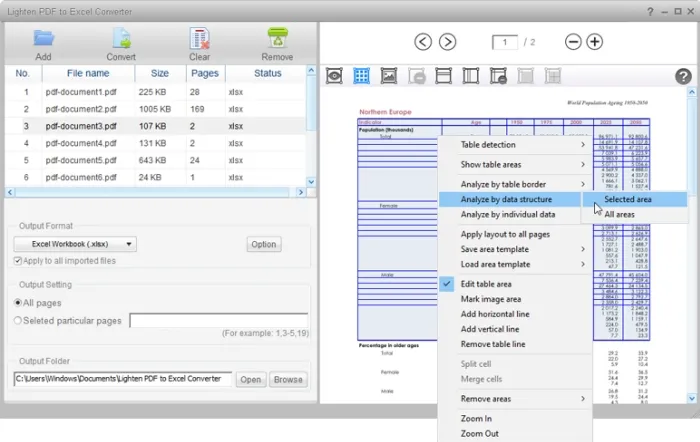
Task: Choose Selected area in submenu
Action: (628, 200)
